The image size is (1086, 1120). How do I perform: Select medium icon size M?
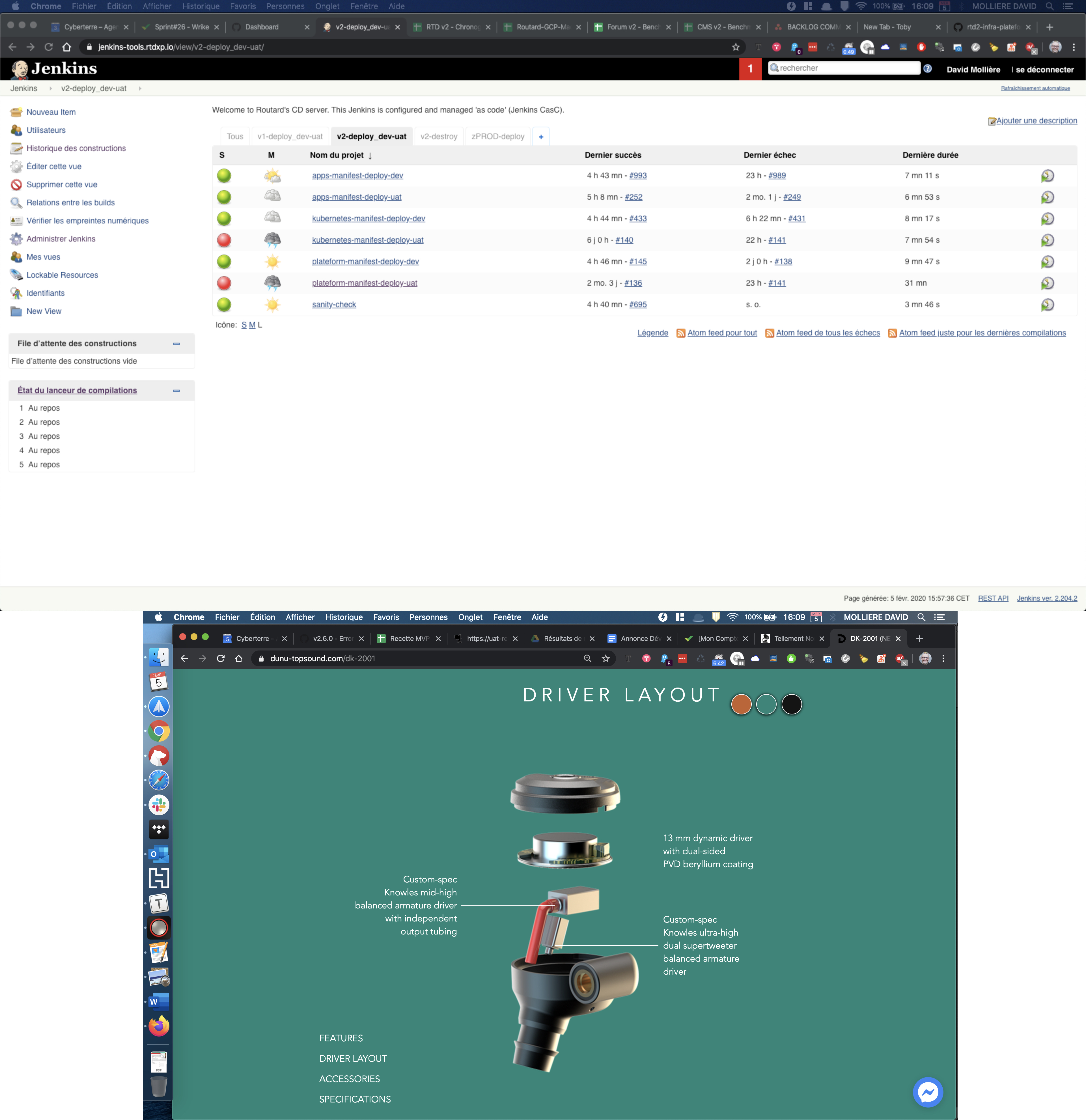(252, 325)
